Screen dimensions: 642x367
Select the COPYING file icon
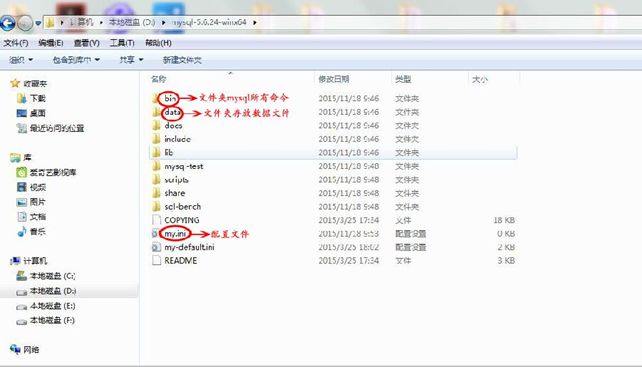[x=156, y=220]
